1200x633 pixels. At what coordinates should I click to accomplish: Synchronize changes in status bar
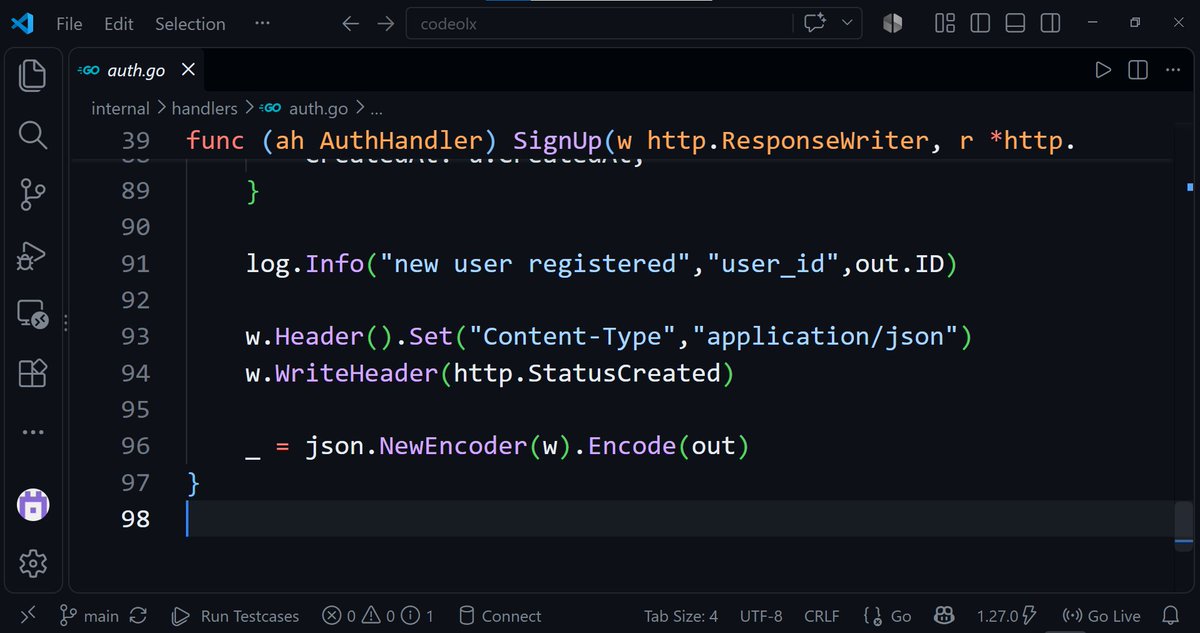pos(139,616)
